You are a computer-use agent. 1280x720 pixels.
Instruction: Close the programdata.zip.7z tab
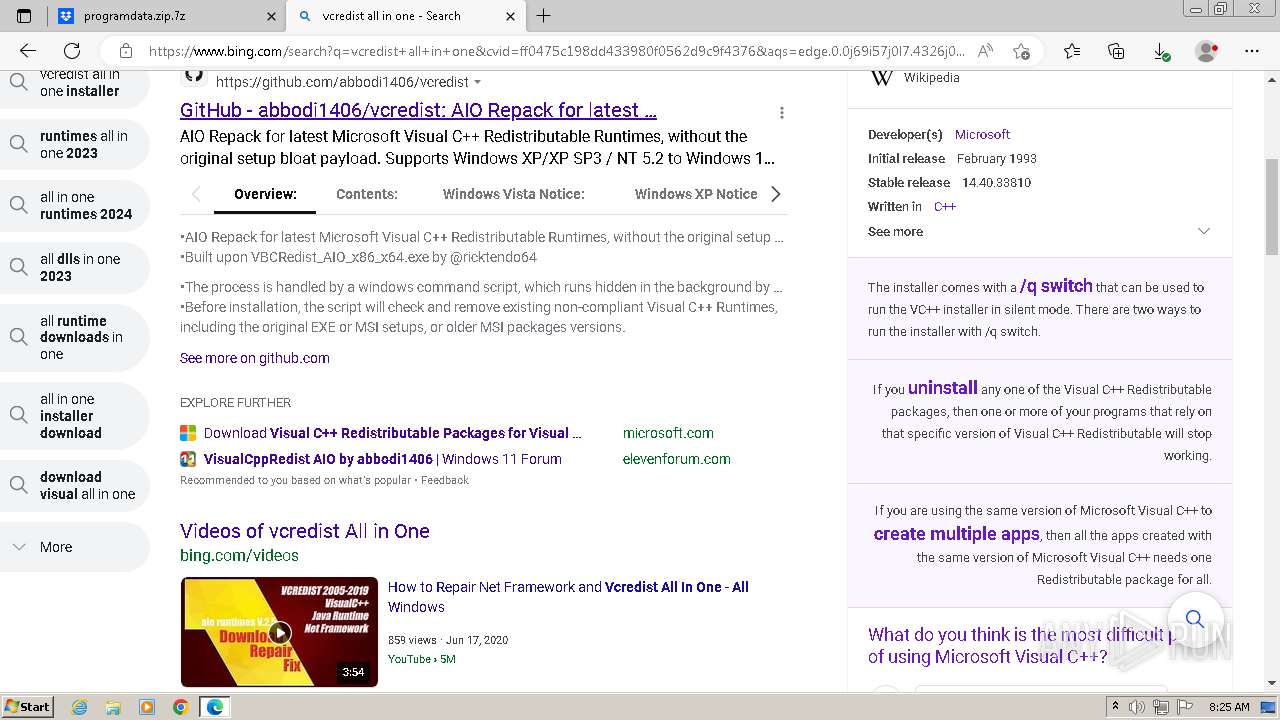pyautogui.click(x=272, y=16)
